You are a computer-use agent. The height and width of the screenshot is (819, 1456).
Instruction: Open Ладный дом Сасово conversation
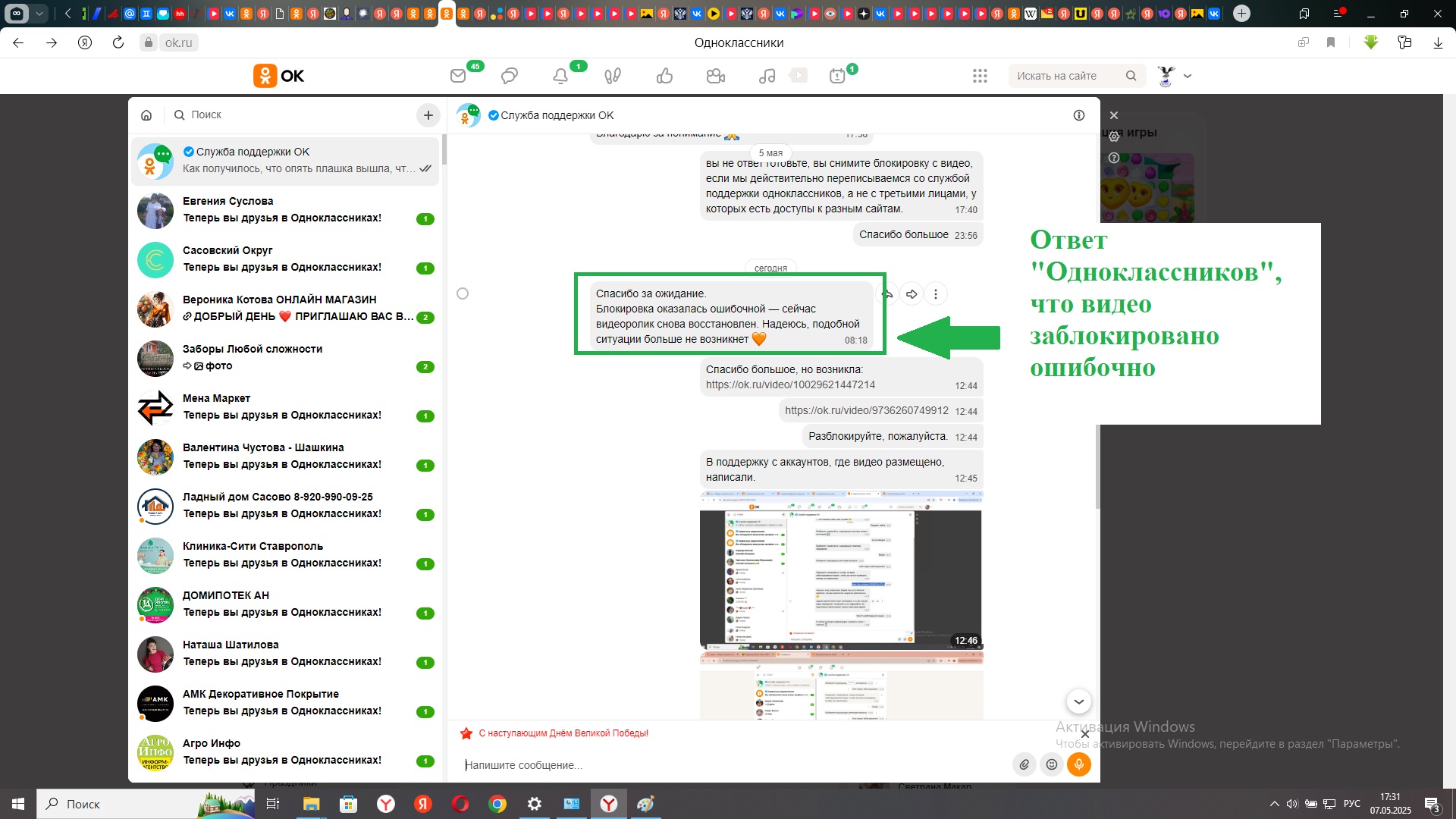285,506
